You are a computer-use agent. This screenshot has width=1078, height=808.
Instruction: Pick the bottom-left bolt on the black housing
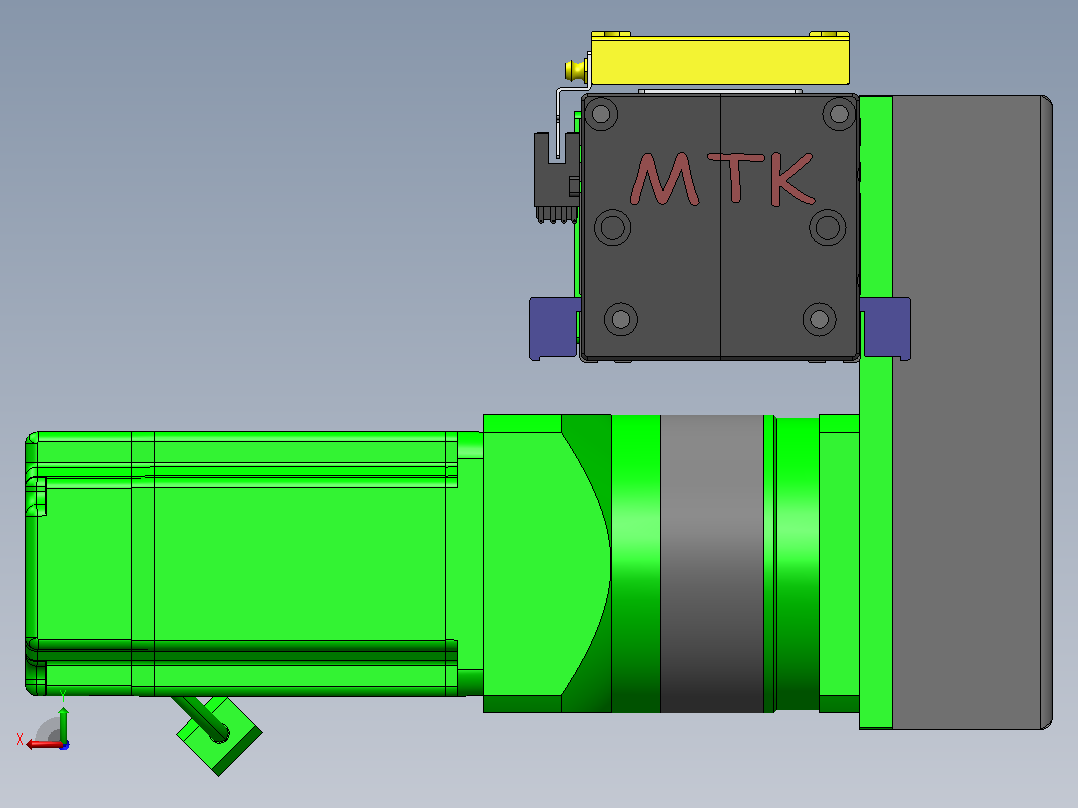click(621, 319)
